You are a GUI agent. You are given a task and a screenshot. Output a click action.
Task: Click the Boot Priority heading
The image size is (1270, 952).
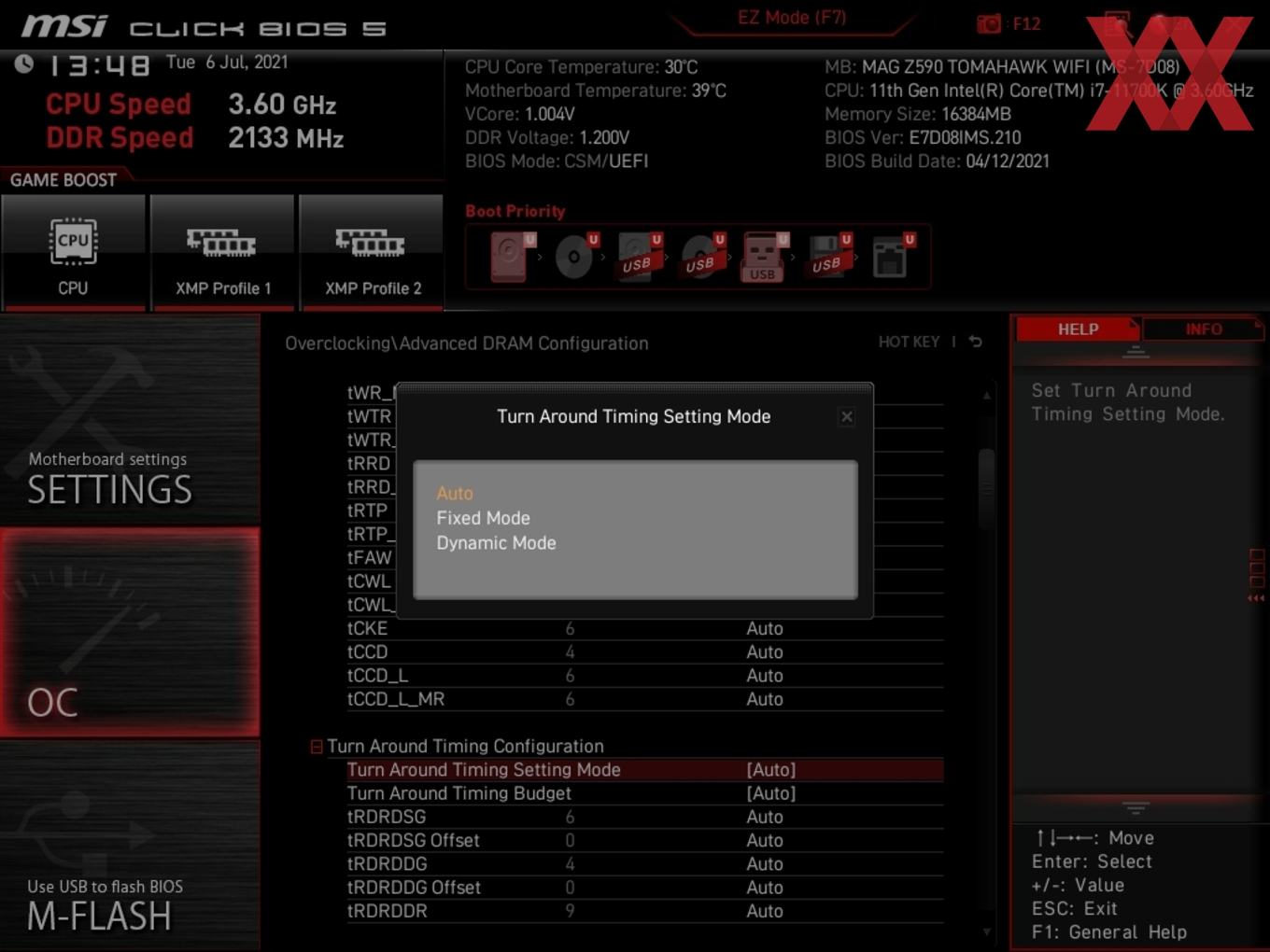515,211
